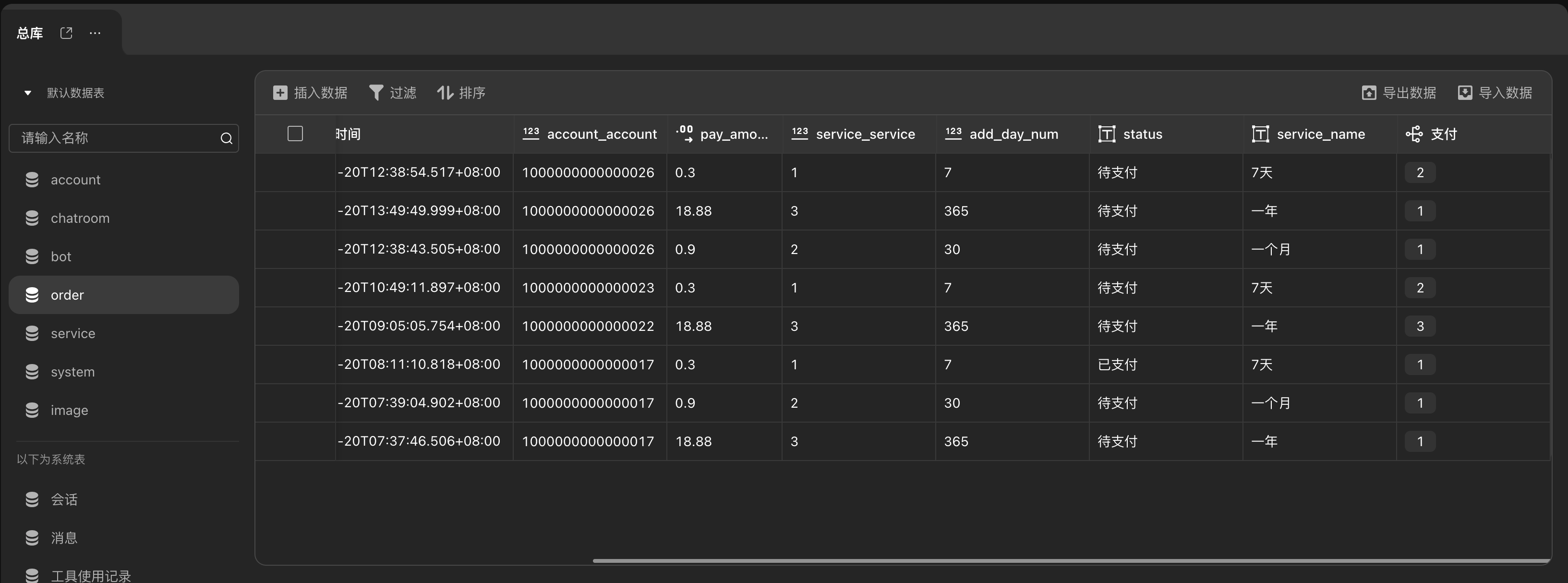Open the system table
1568x583 pixels.
(123, 372)
